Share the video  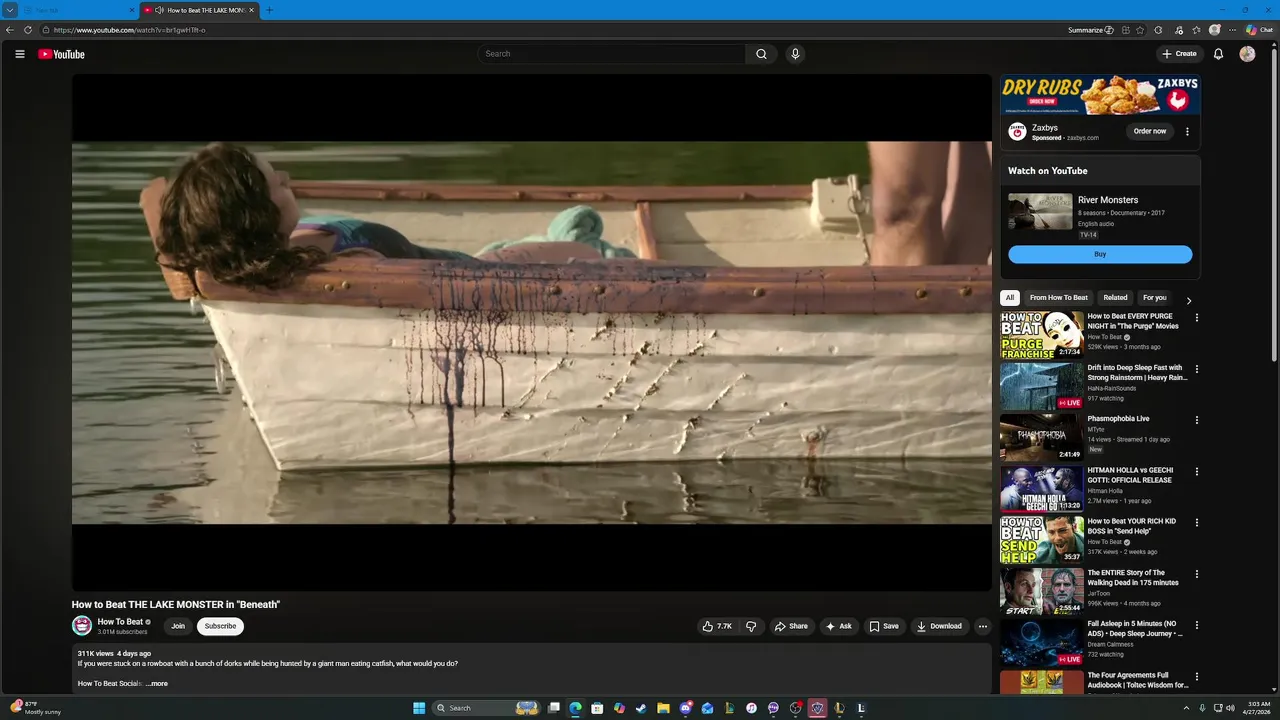791,626
